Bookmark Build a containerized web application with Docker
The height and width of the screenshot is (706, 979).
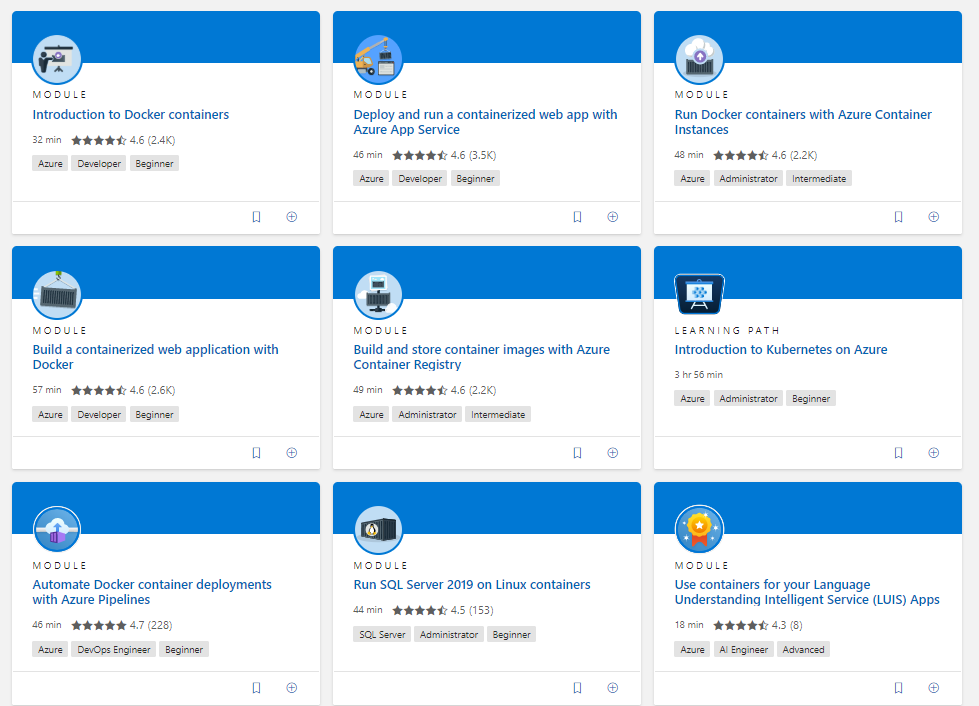(256, 453)
